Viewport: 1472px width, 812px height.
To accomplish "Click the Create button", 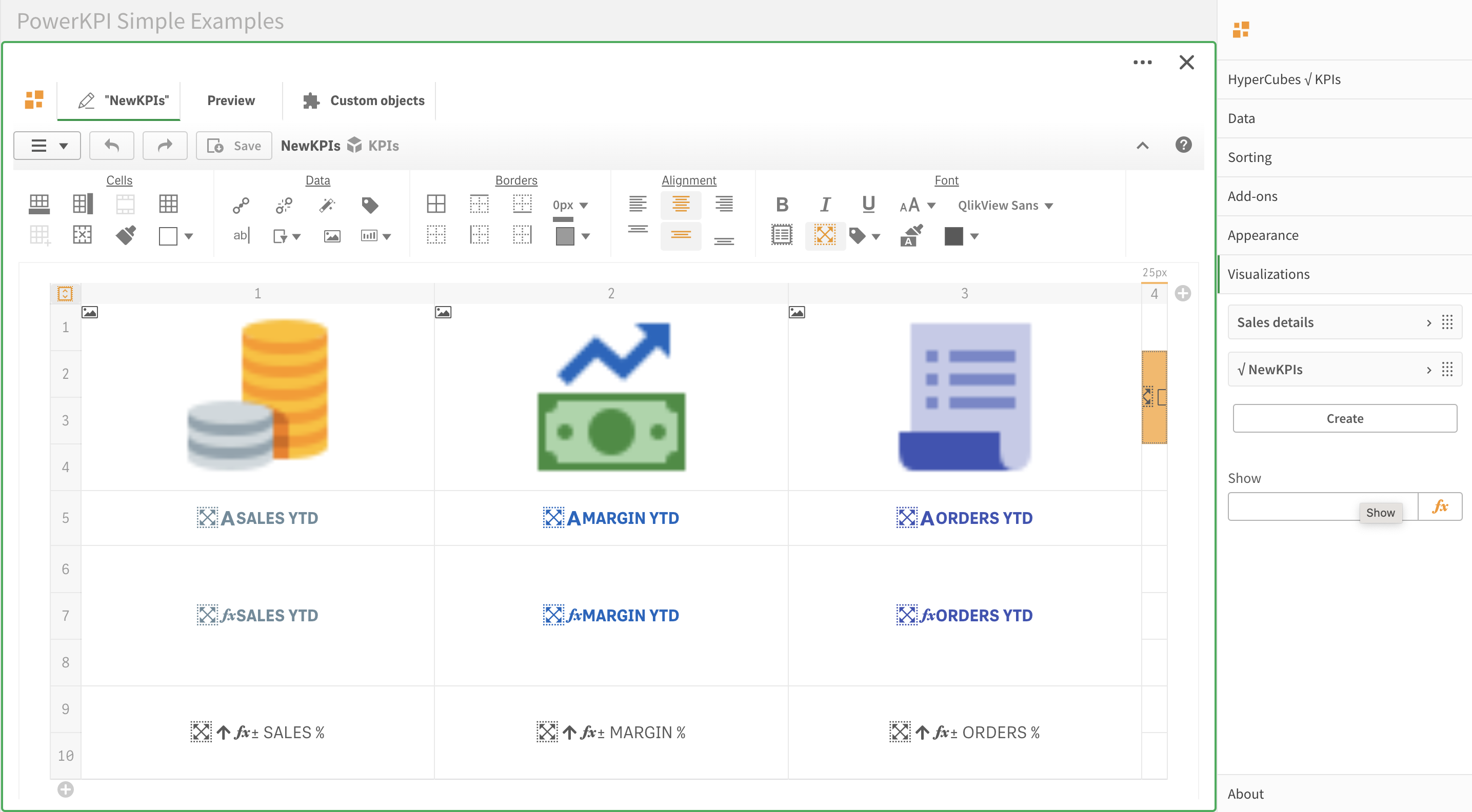I will pos(1344,419).
